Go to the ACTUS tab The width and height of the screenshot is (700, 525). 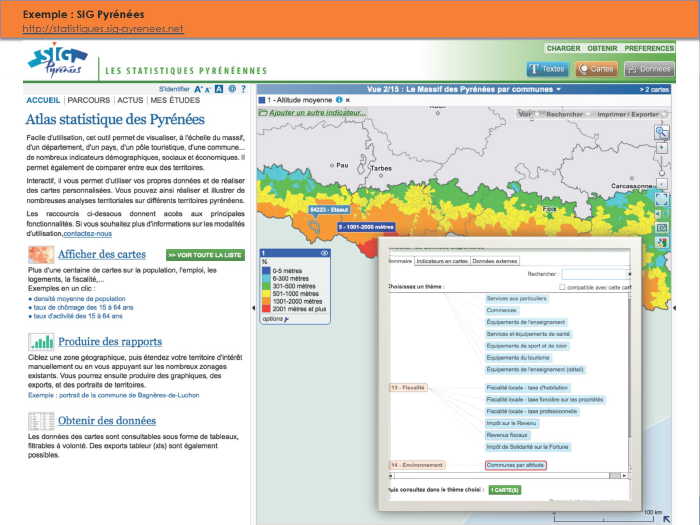tap(130, 100)
